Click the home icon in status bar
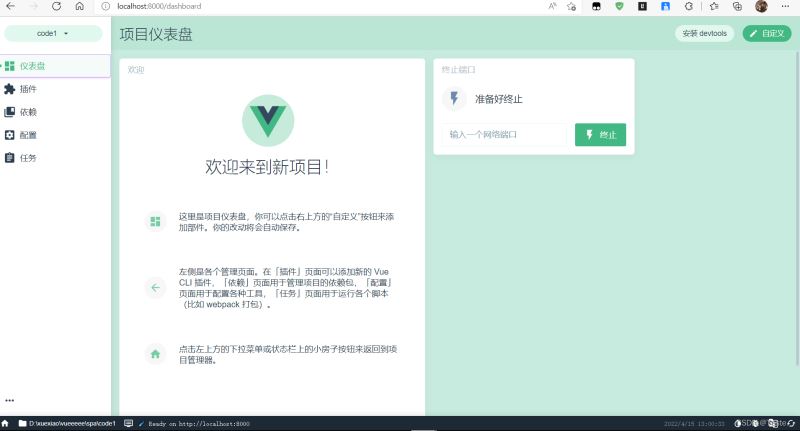Screen dimensions: 800x431 [x=5, y=423]
